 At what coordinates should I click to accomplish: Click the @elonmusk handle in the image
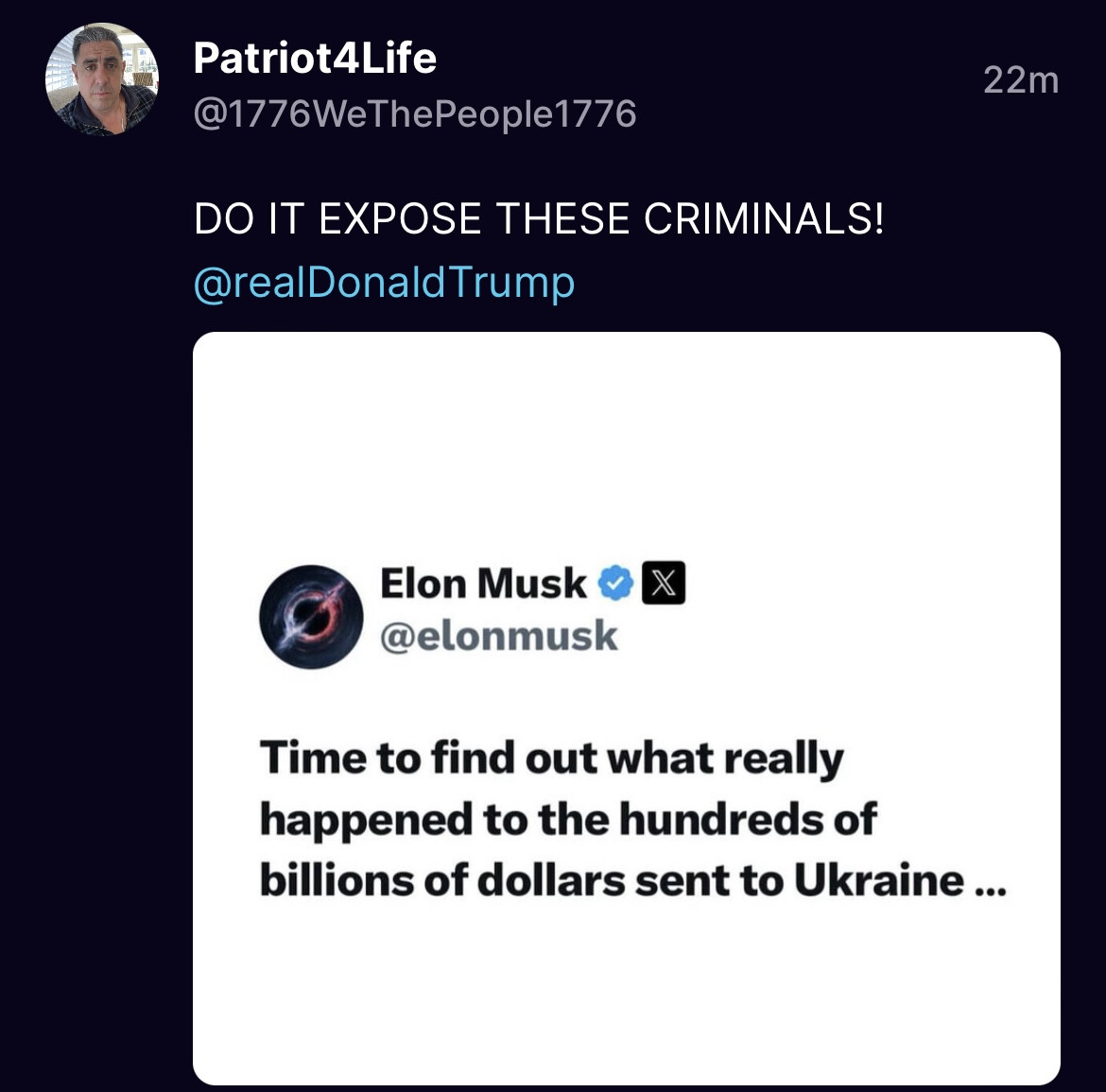[498, 636]
